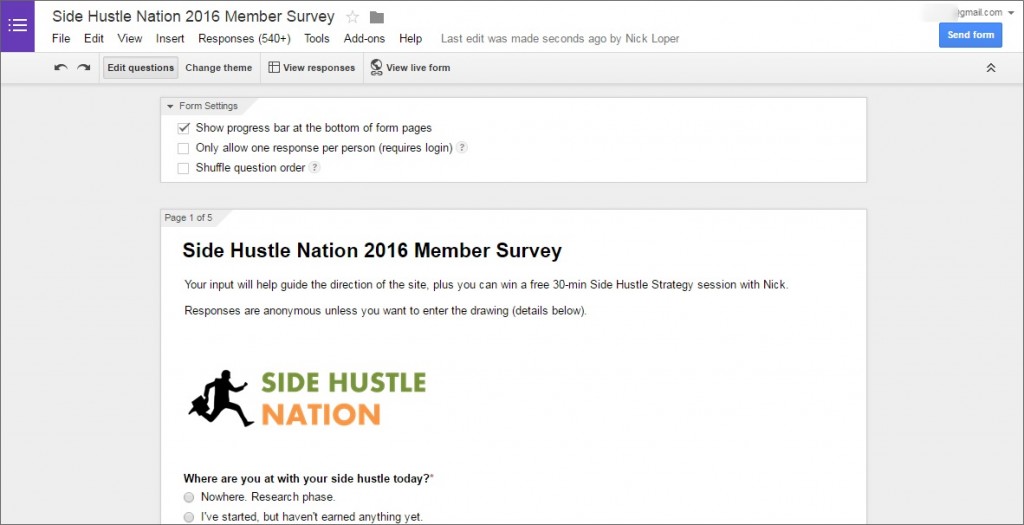Screen dimensions: 1024x525
Task: Open the Add-ons menu
Action: pos(364,39)
